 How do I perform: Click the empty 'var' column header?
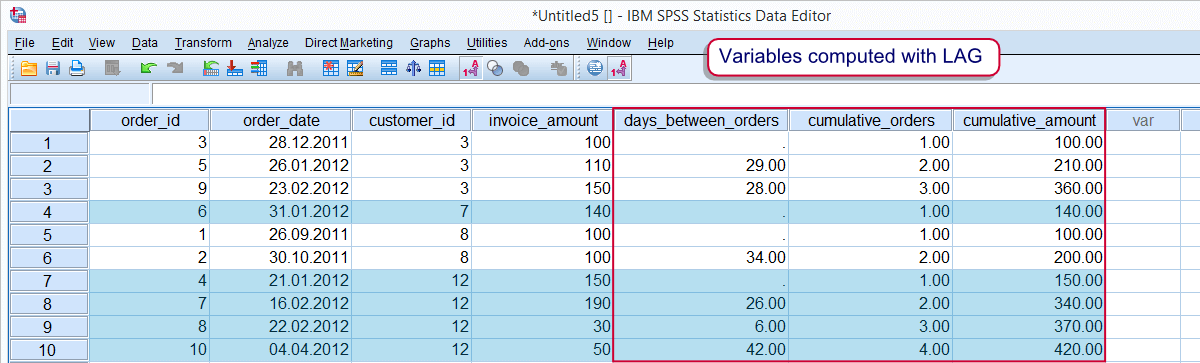pos(1143,120)
